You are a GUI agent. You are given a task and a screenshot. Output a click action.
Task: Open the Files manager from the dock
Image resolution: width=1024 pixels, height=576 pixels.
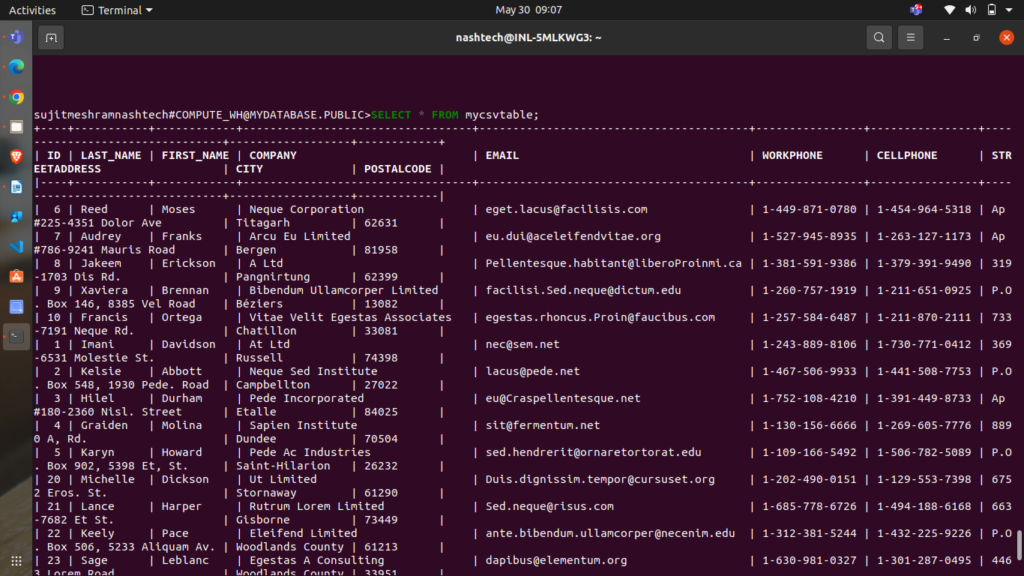[x=16, y=127]
